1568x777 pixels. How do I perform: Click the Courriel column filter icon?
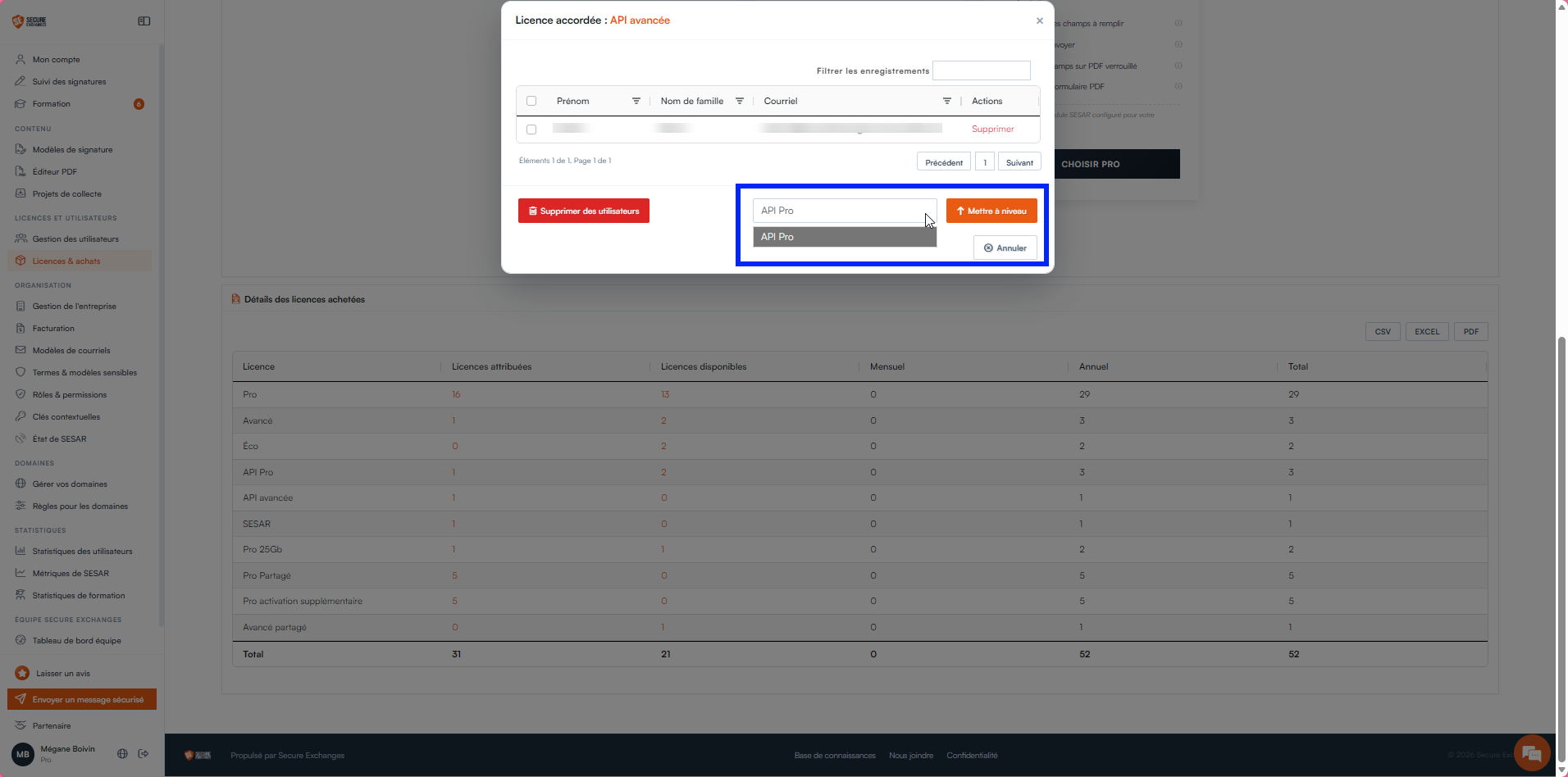pos(946,101)
